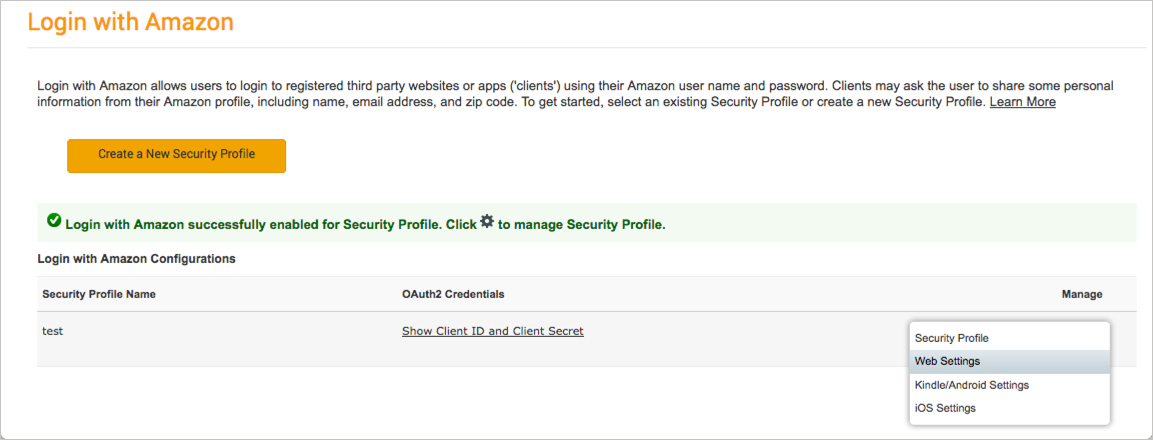Click the green checkmark success icon
This screenshot has height=440, width=1153.
tap(54, 221)
